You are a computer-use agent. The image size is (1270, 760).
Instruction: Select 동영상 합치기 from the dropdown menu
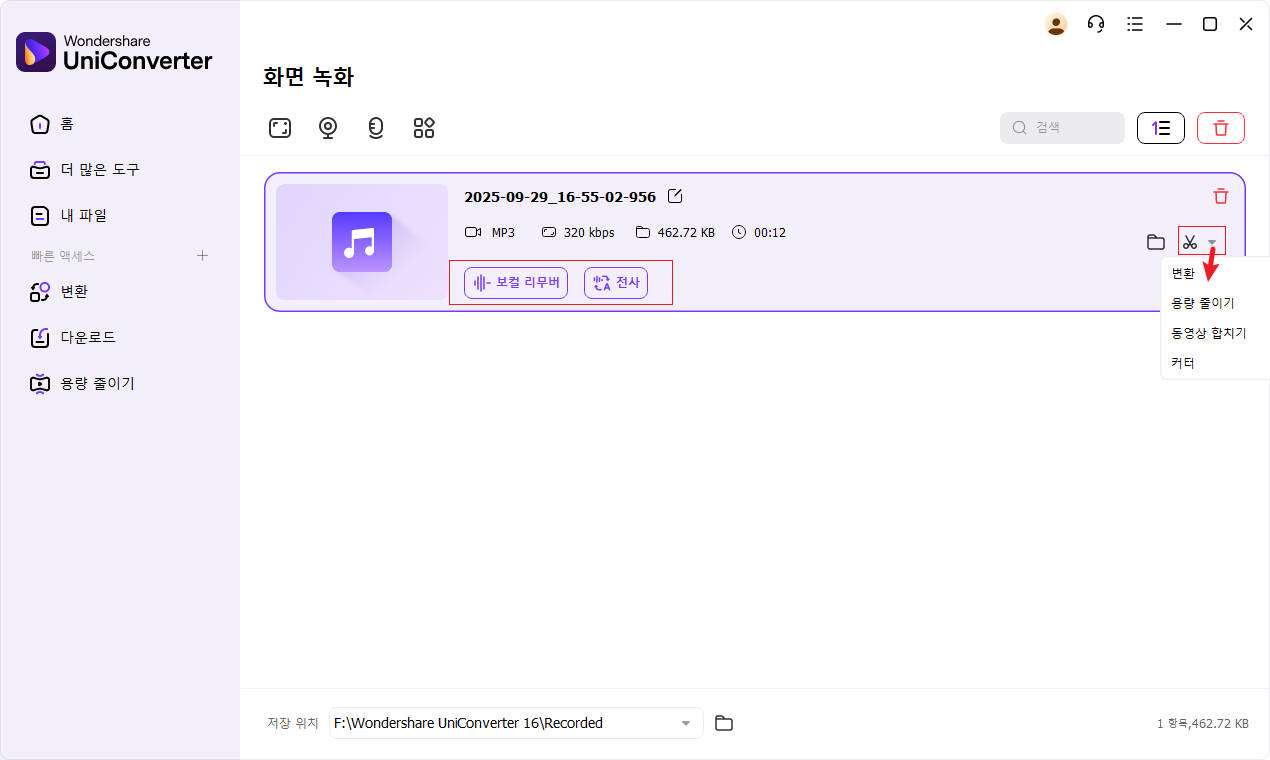click(1208, 333)
